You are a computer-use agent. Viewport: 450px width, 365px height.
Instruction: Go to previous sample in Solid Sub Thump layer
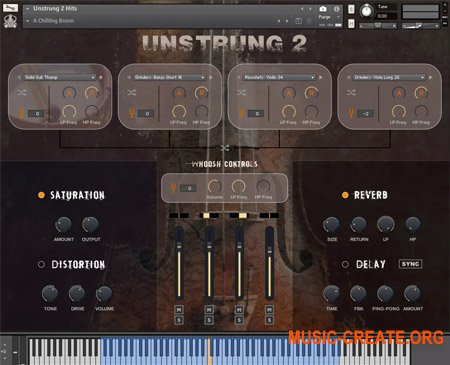pyautogui.click(x=19, y=77)
